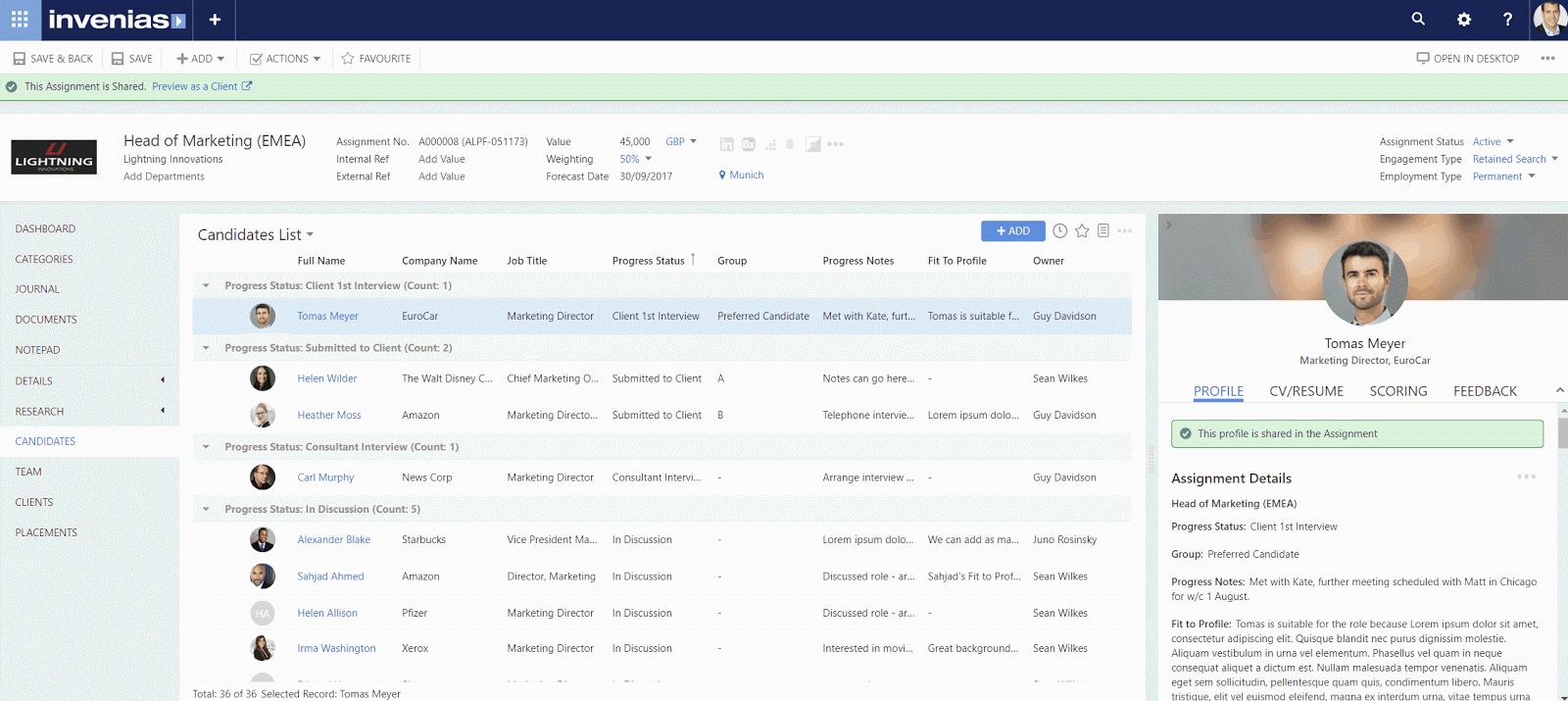The image size is (1568, 701).
Task: Expand the ACTIONS dropdown menu
Action: 285,59
